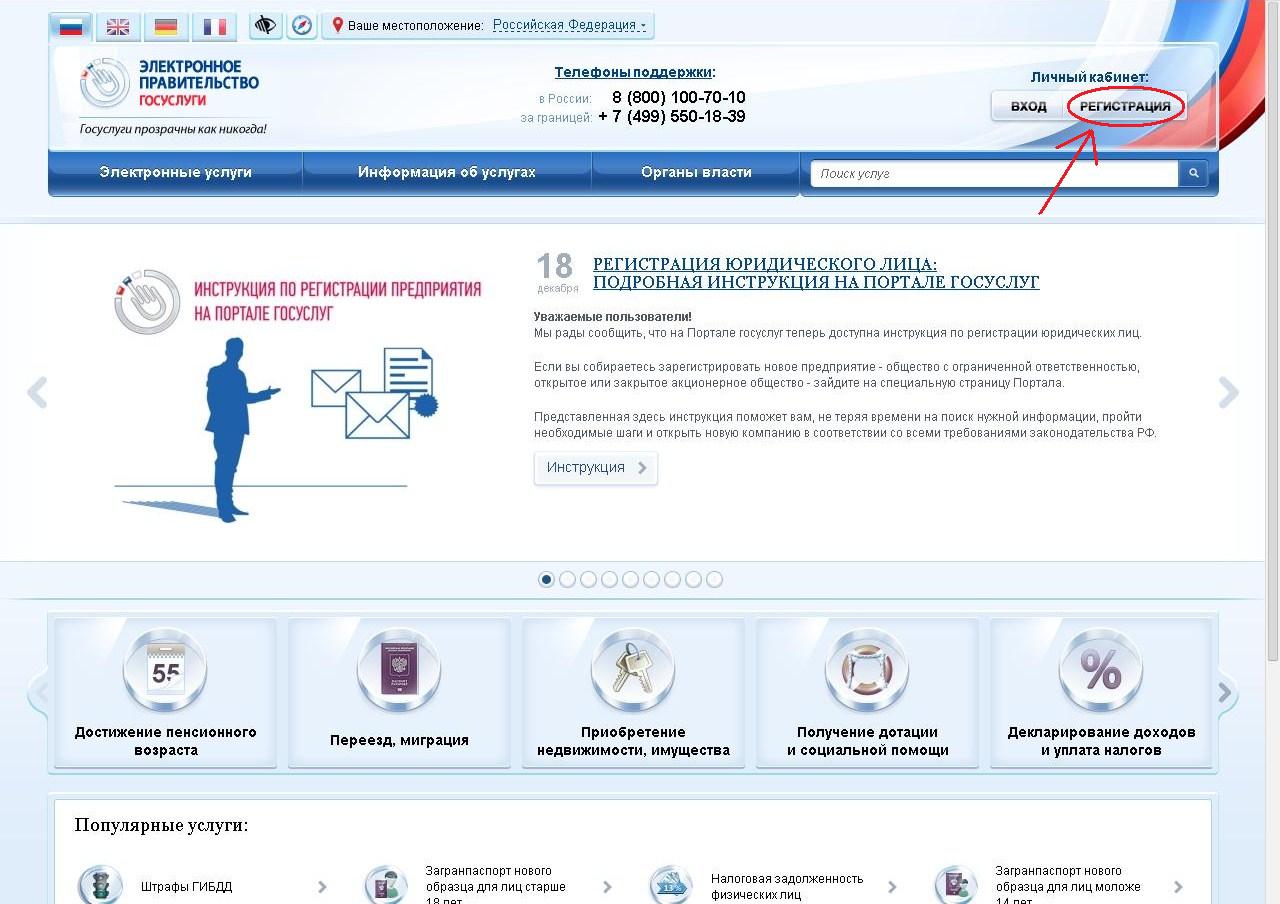The image size is (1280, 904).
Task: Expand chevron next to Загранпаспорт старше 18 лет
Action: 607,886
